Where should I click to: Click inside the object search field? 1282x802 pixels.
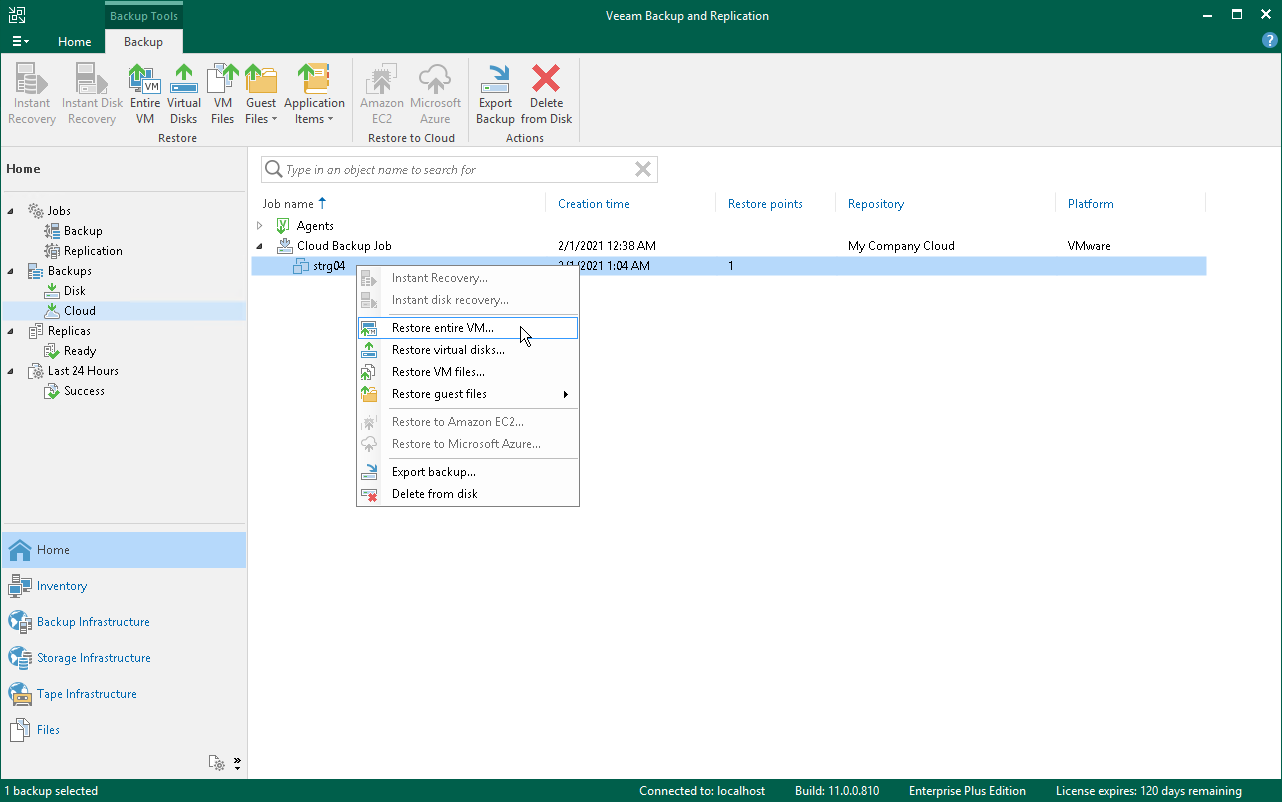(x=450, y=169)
